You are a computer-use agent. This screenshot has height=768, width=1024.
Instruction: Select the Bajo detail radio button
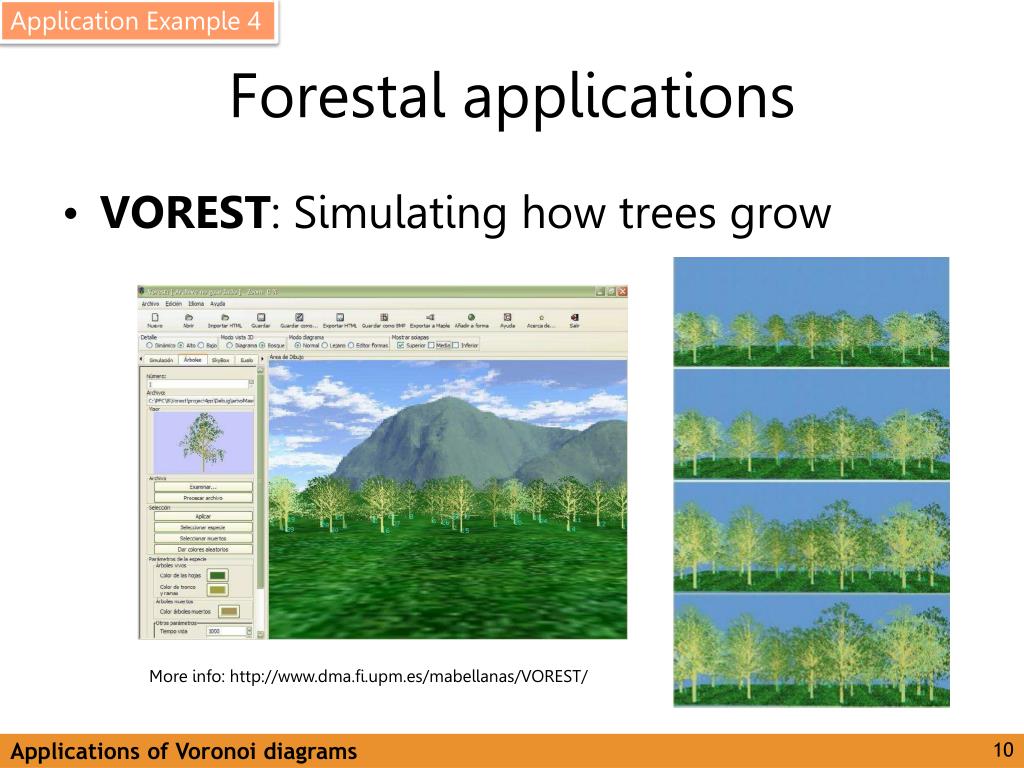tap(201, 345)
